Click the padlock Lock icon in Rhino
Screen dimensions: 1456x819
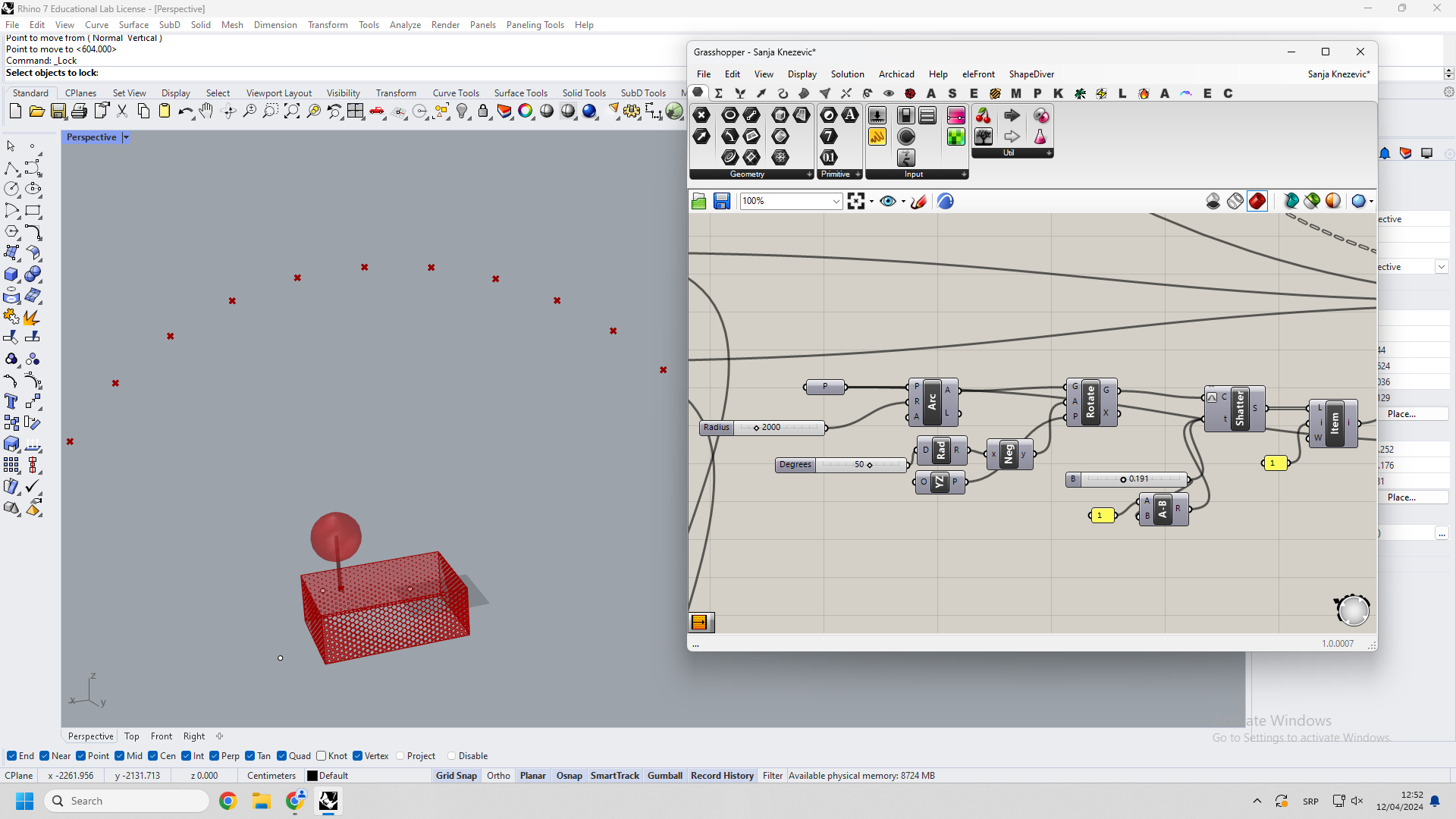(x=483, y=111)
